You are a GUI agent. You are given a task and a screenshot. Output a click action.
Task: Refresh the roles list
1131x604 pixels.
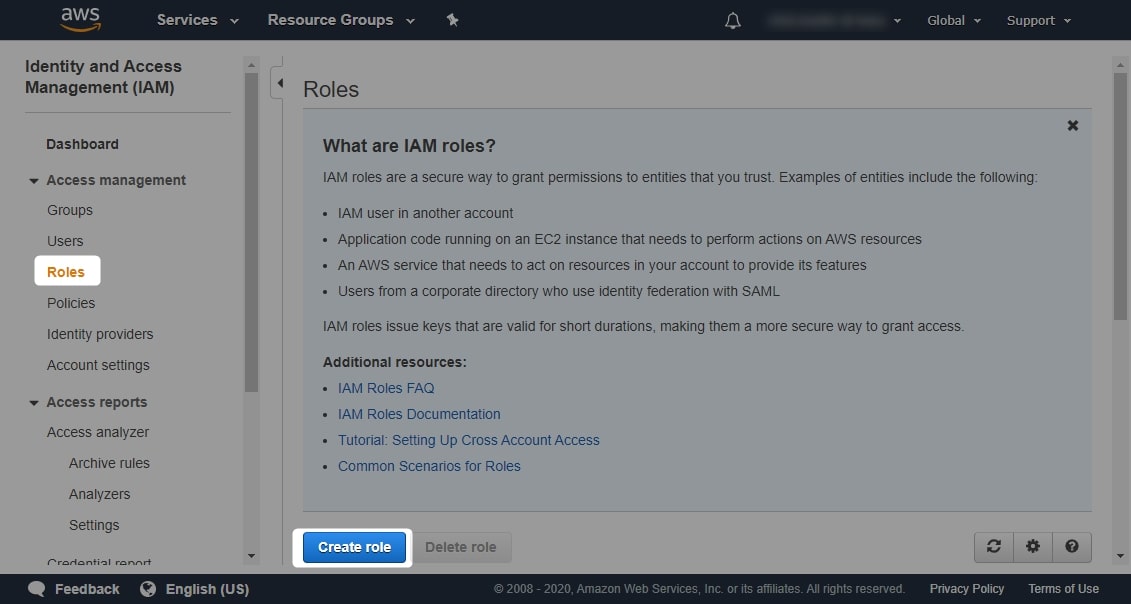(994, 547)
